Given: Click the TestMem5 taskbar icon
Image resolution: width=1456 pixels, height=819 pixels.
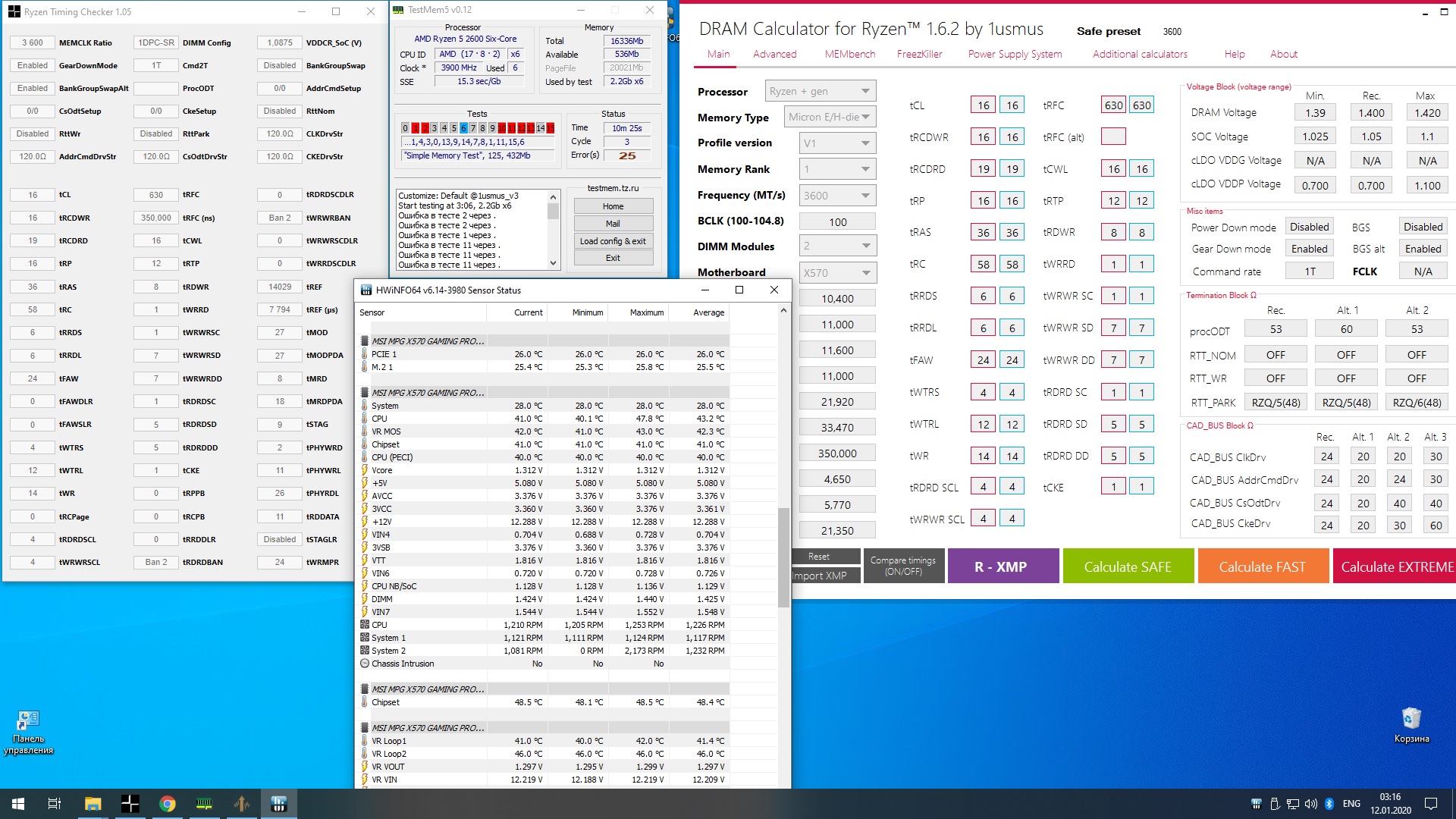Looking at the screenshot, I should coord(205,804).
